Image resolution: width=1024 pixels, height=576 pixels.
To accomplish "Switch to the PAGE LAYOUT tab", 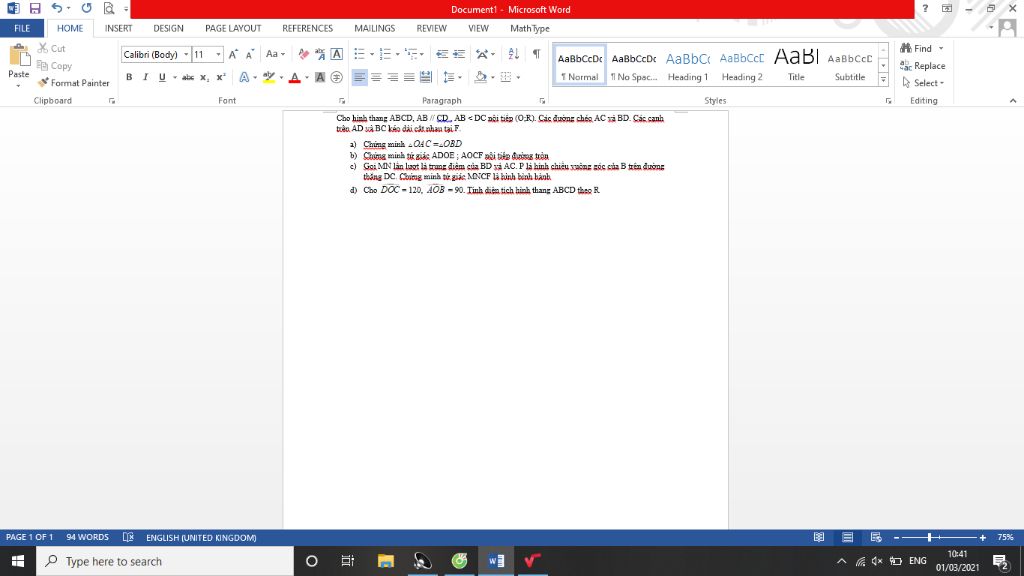I will click(x=233, y=28).
